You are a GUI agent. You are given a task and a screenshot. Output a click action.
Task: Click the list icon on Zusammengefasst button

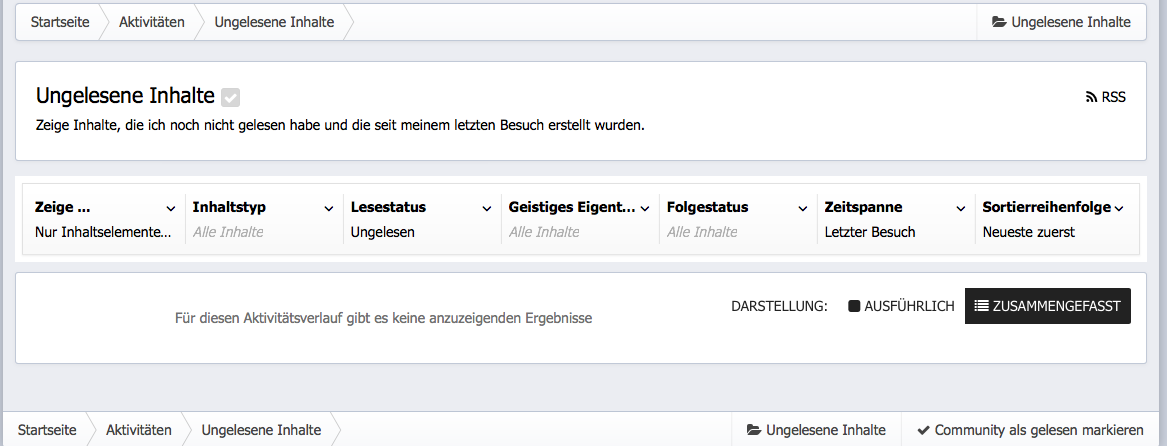click(982, 306)
